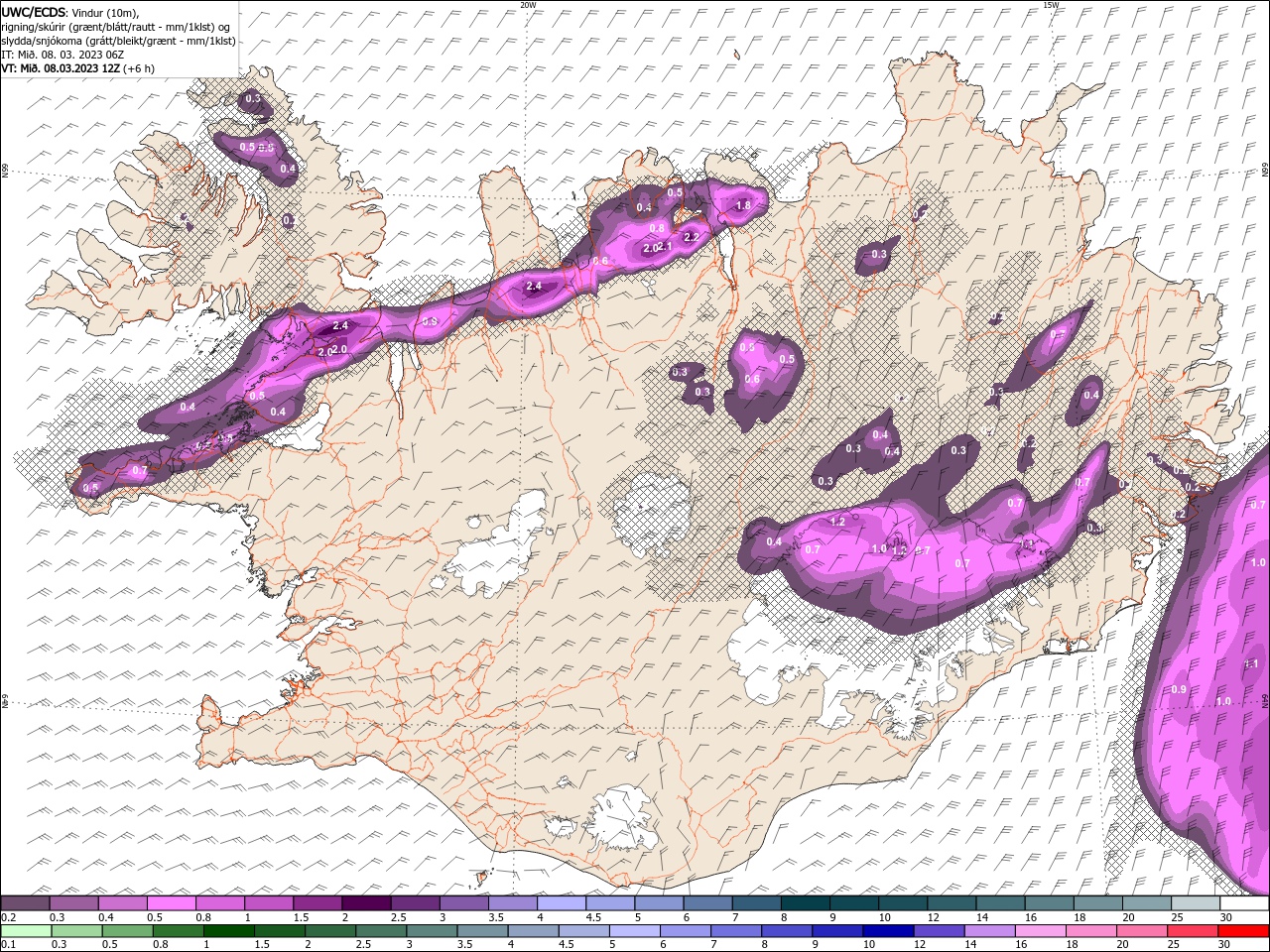Click the 'rigning/skúrir' legend description line

pyautogui.click(x=116, y=26)
